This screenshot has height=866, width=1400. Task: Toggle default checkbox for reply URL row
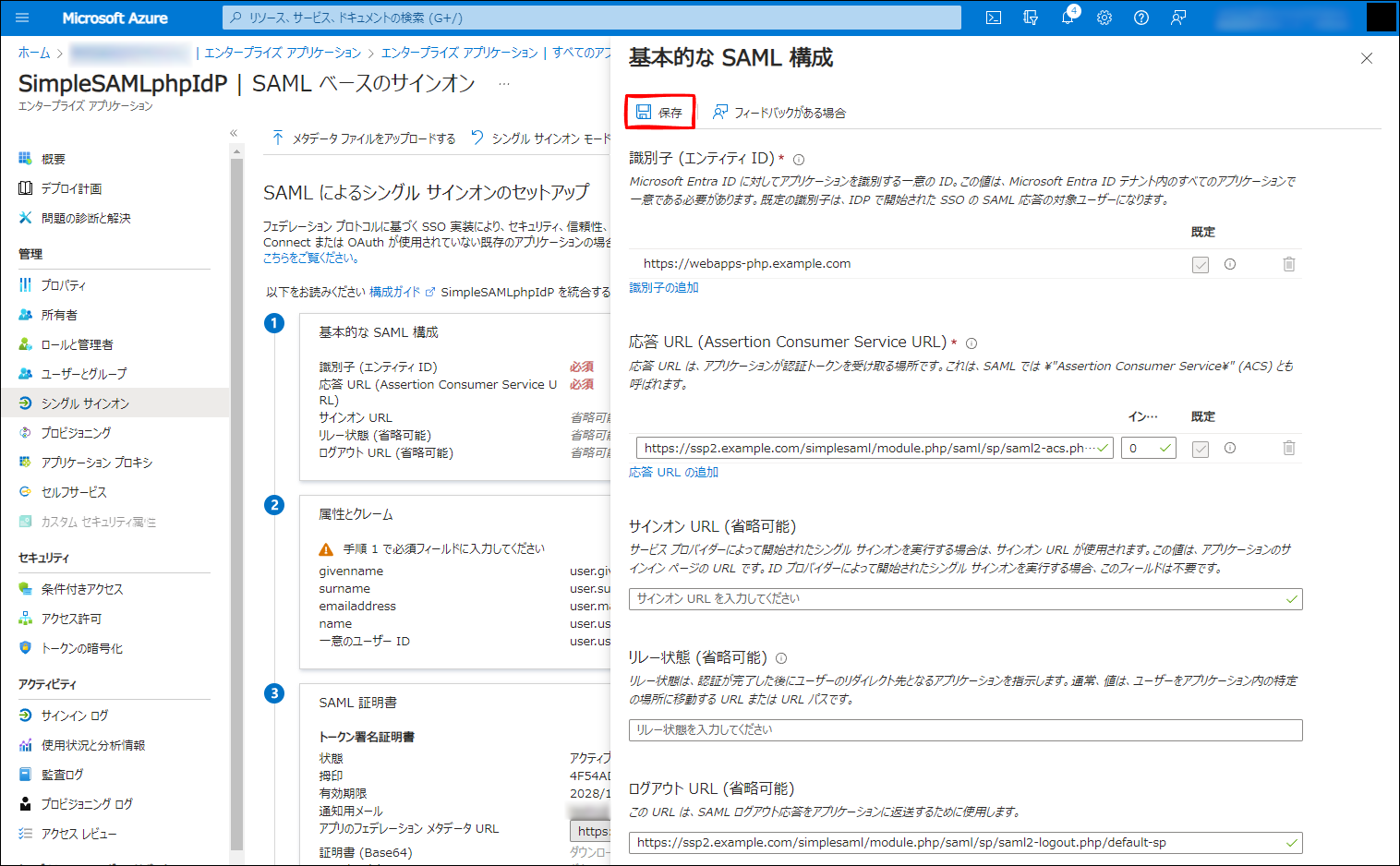[x=1201, y=449]
